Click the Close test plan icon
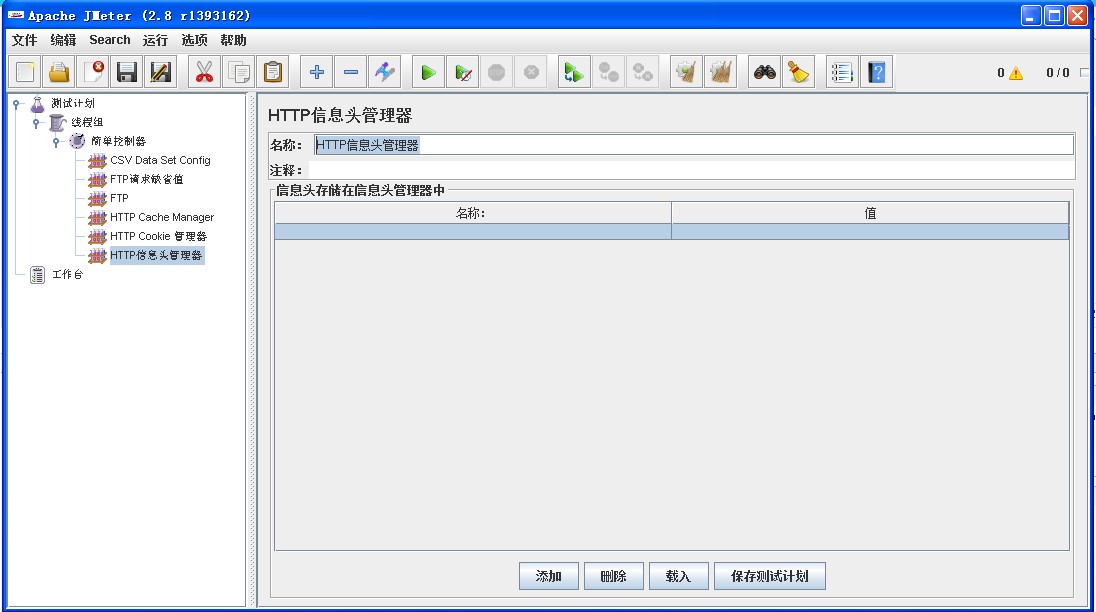Screen dimensions: 1096x612 (93, 72)
